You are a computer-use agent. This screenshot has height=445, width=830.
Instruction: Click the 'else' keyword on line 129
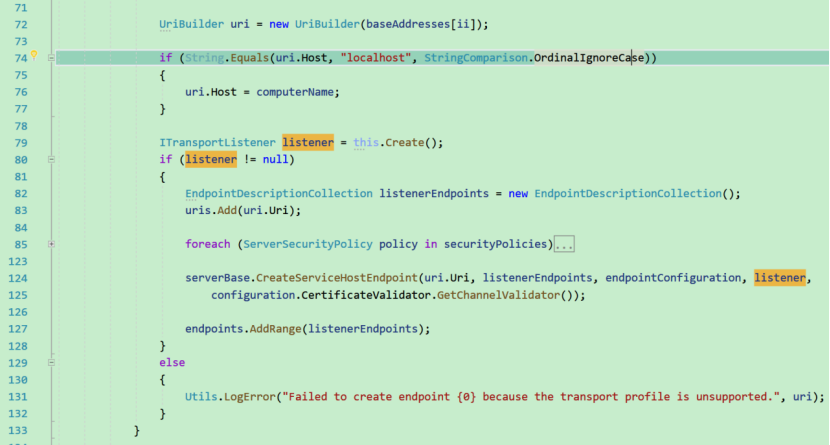tap(172, 362)
